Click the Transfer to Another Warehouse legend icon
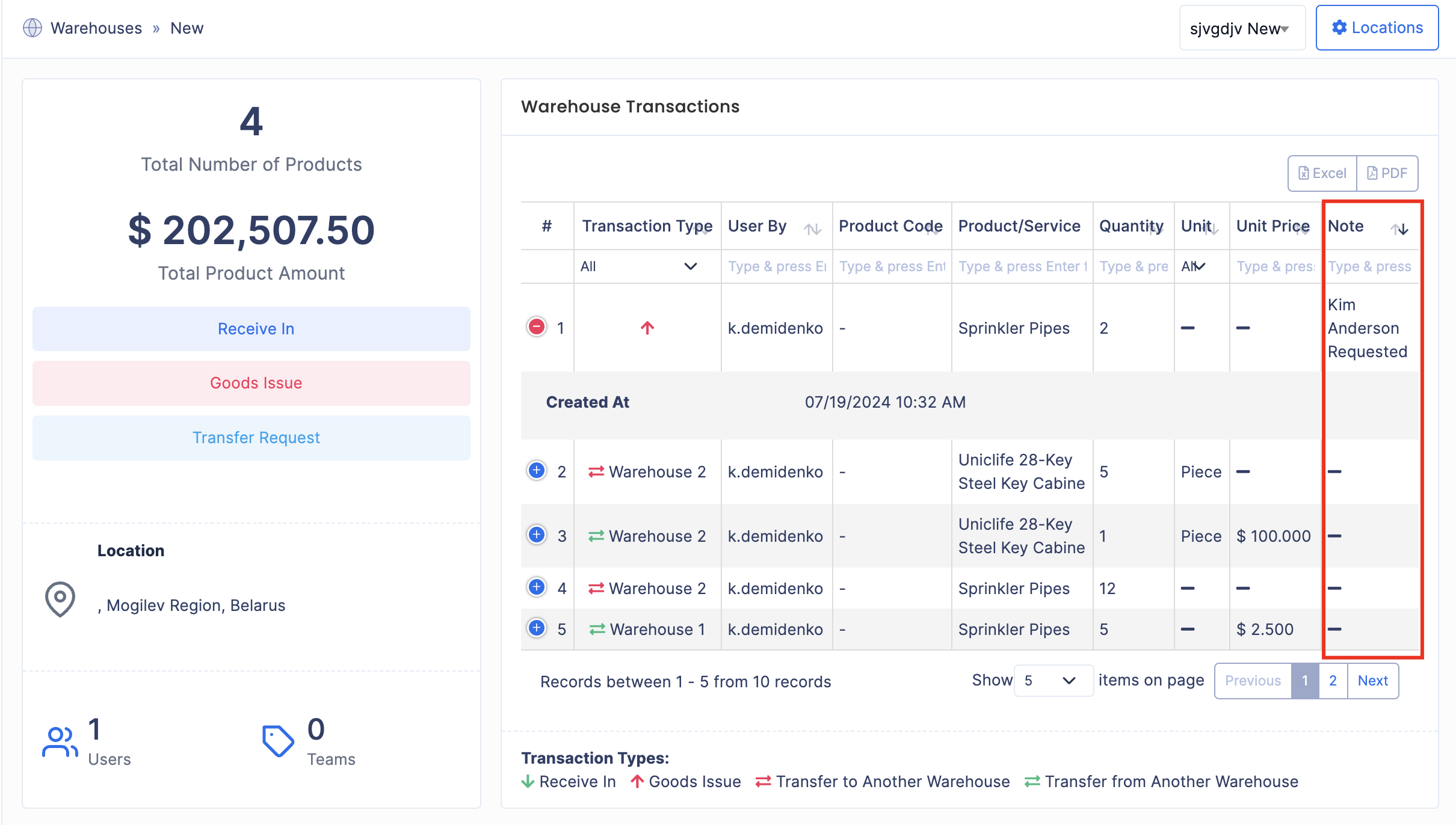This screenshot has height=825, width=1456. (763, 782)
